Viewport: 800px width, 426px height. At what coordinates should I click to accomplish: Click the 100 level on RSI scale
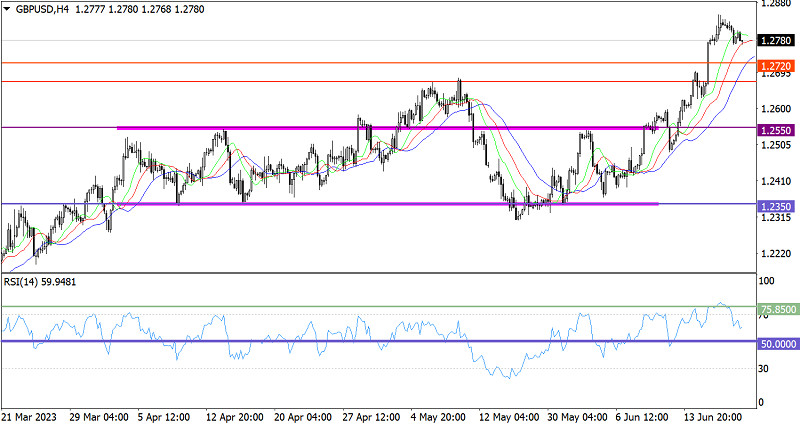click(767, 283)
